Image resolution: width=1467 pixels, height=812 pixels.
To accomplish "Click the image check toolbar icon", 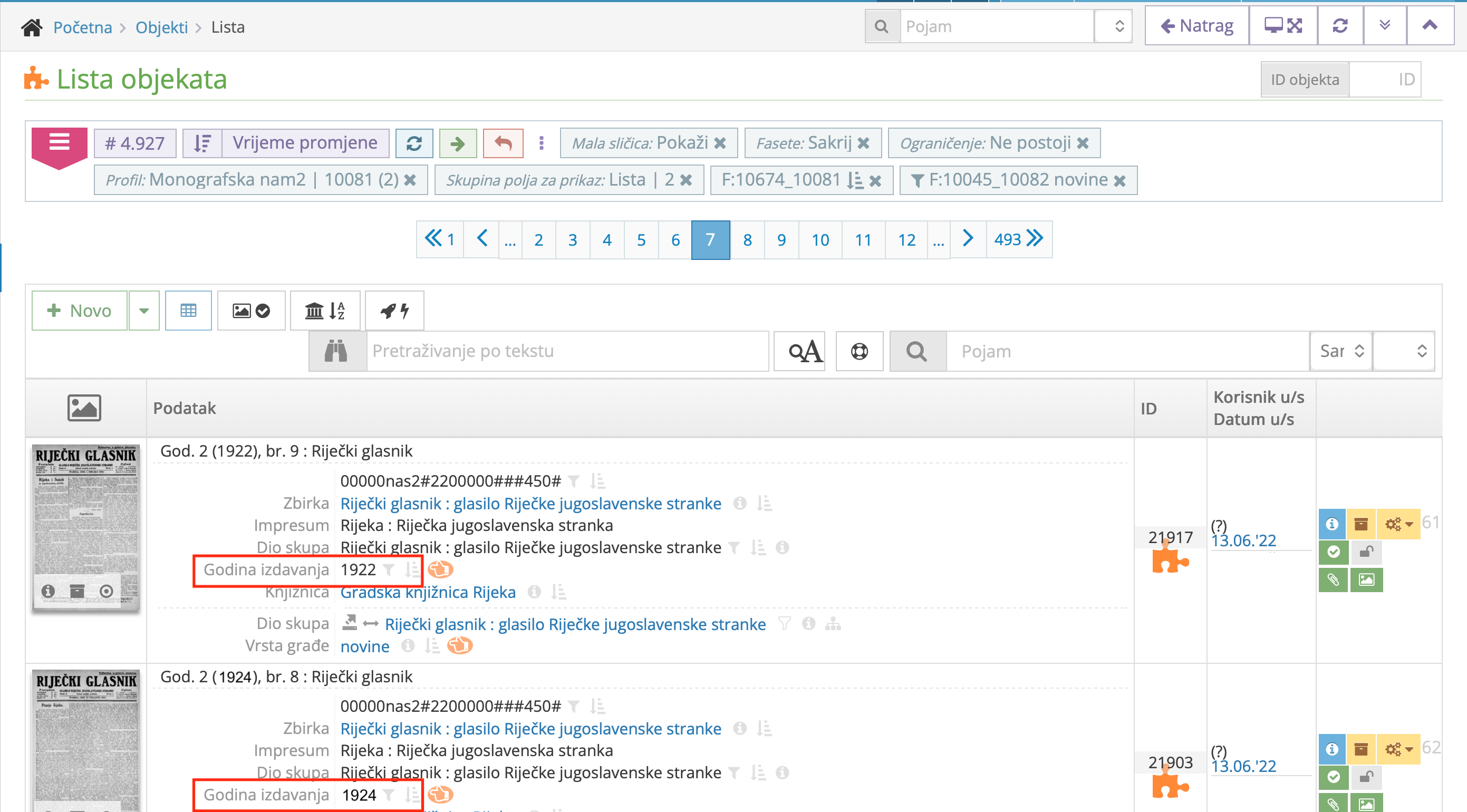I will (251, 311).
